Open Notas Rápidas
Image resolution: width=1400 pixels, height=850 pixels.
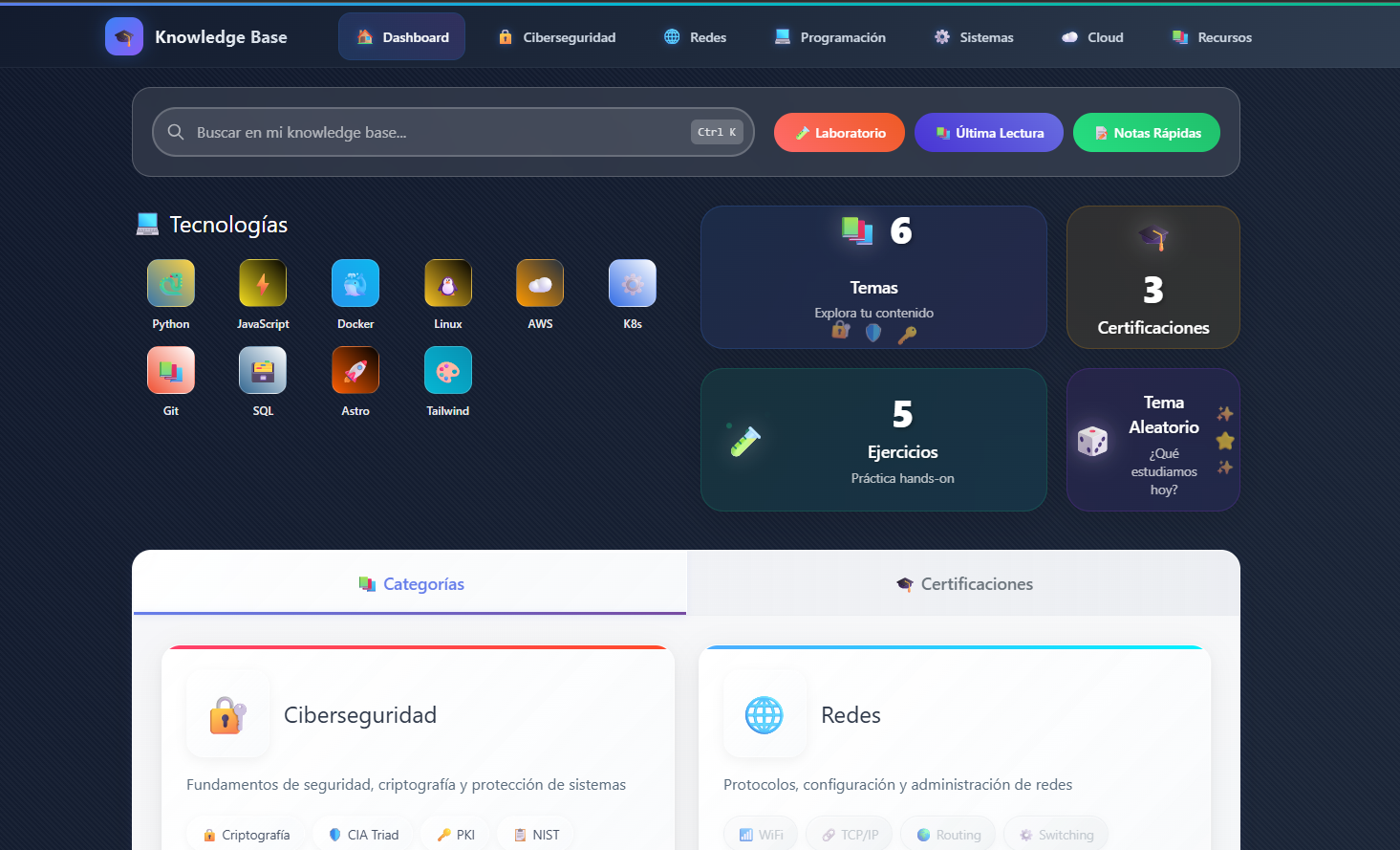tap(1146, 132)
